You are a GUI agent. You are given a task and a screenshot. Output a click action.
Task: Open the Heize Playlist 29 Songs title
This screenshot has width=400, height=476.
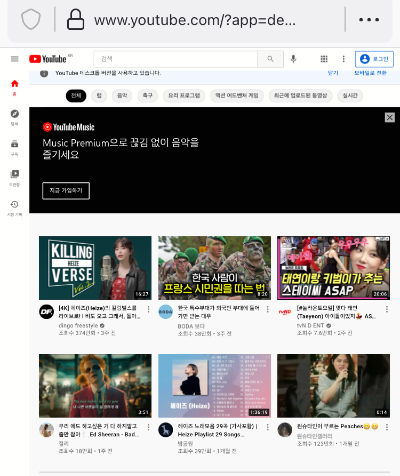coord(217,430)
